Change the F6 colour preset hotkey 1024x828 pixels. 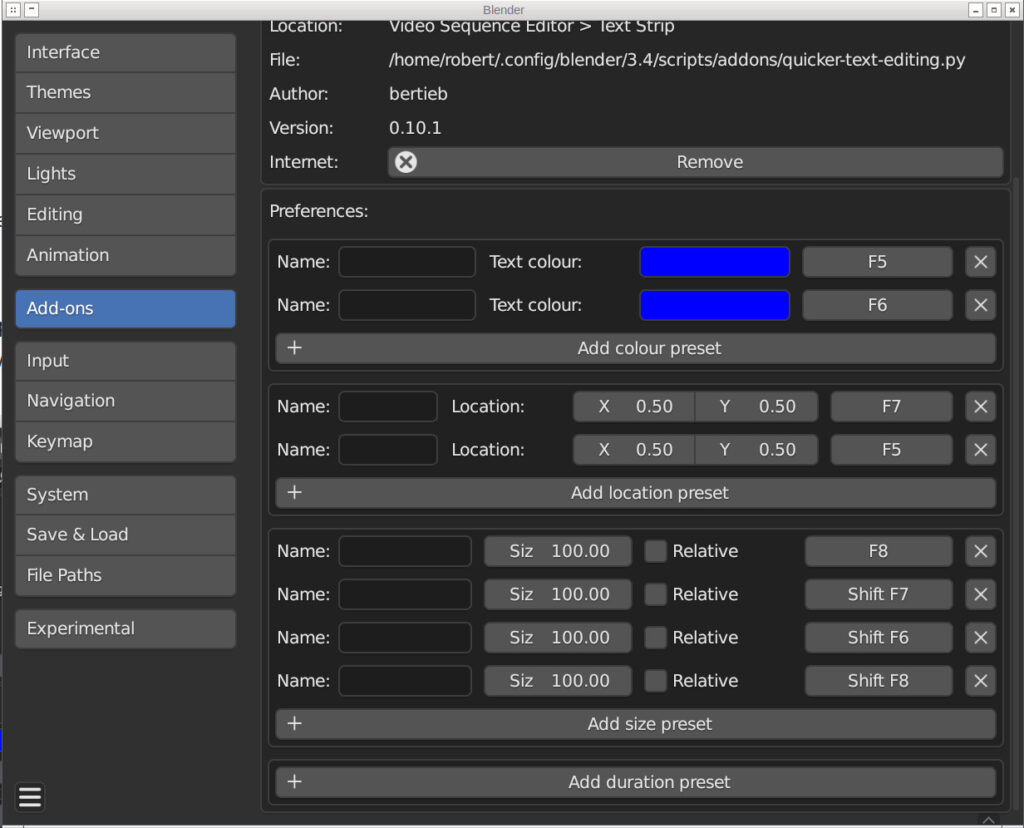[x=877, y=305]
